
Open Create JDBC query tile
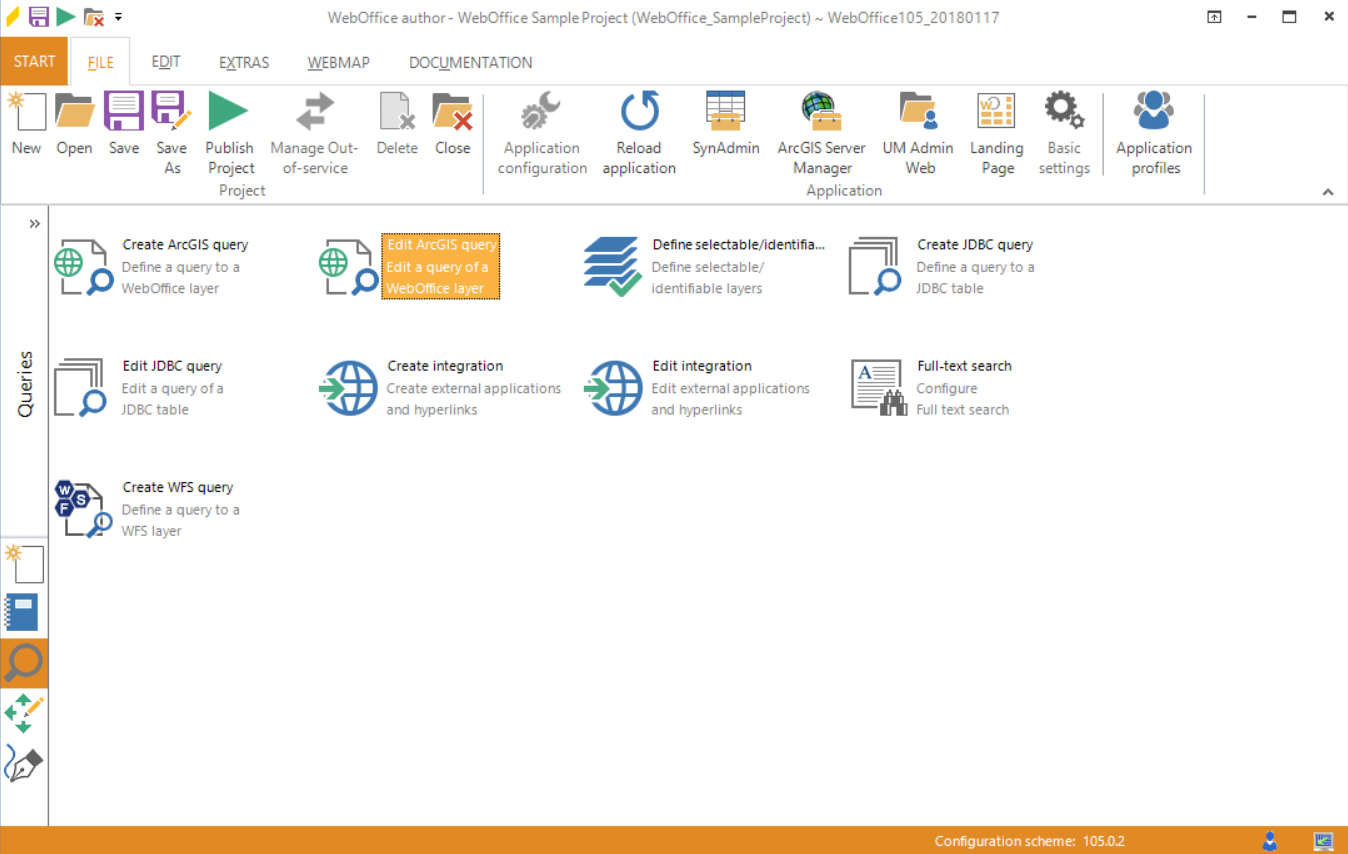[x=941, y=266]
